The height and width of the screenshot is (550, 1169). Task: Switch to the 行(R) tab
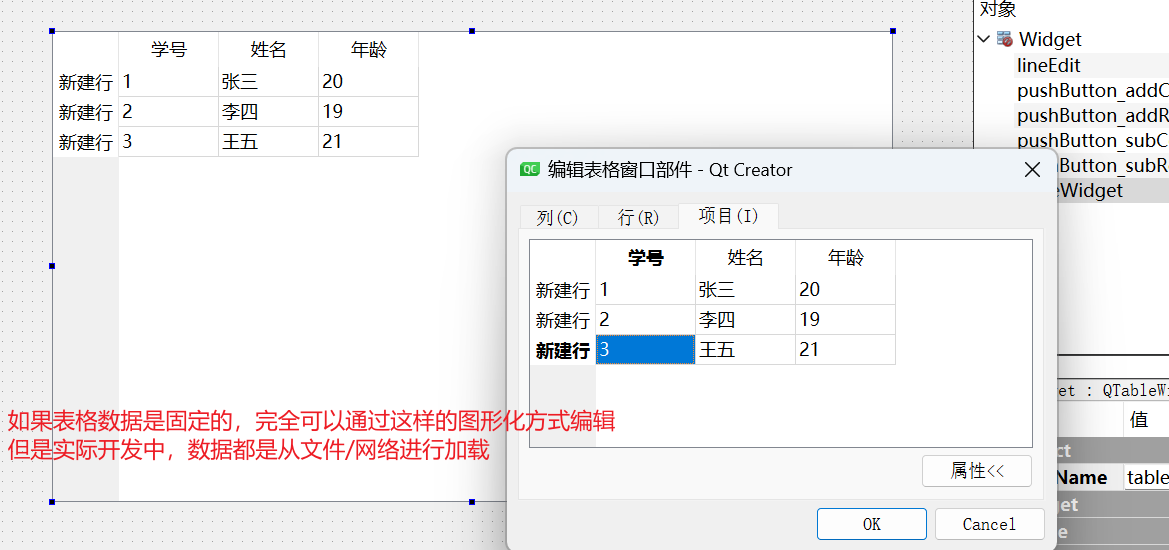(x=639, y=217)
